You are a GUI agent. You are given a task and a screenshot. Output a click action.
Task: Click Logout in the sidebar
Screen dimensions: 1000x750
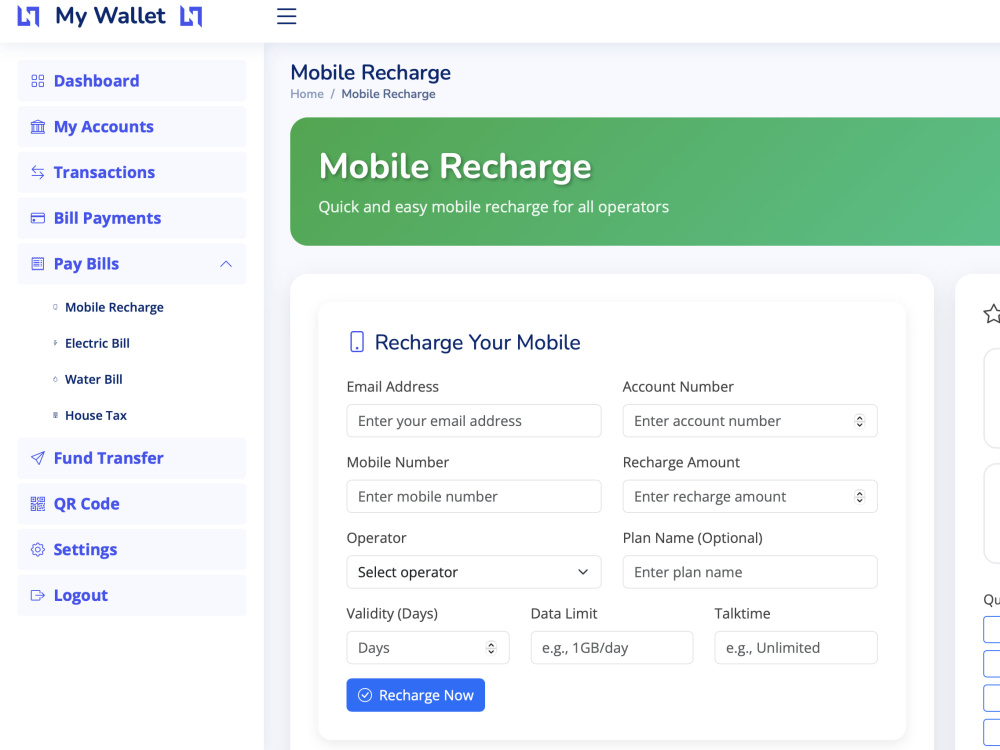[132, 595]
